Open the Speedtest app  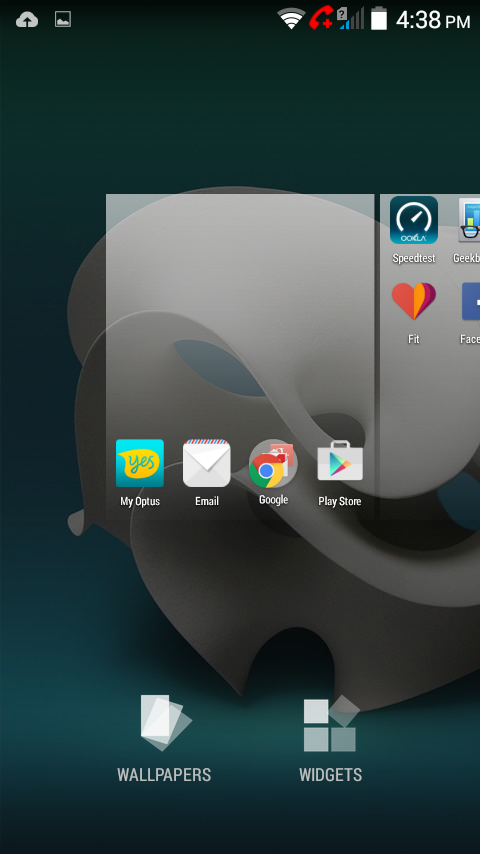(x=414, y=219)
